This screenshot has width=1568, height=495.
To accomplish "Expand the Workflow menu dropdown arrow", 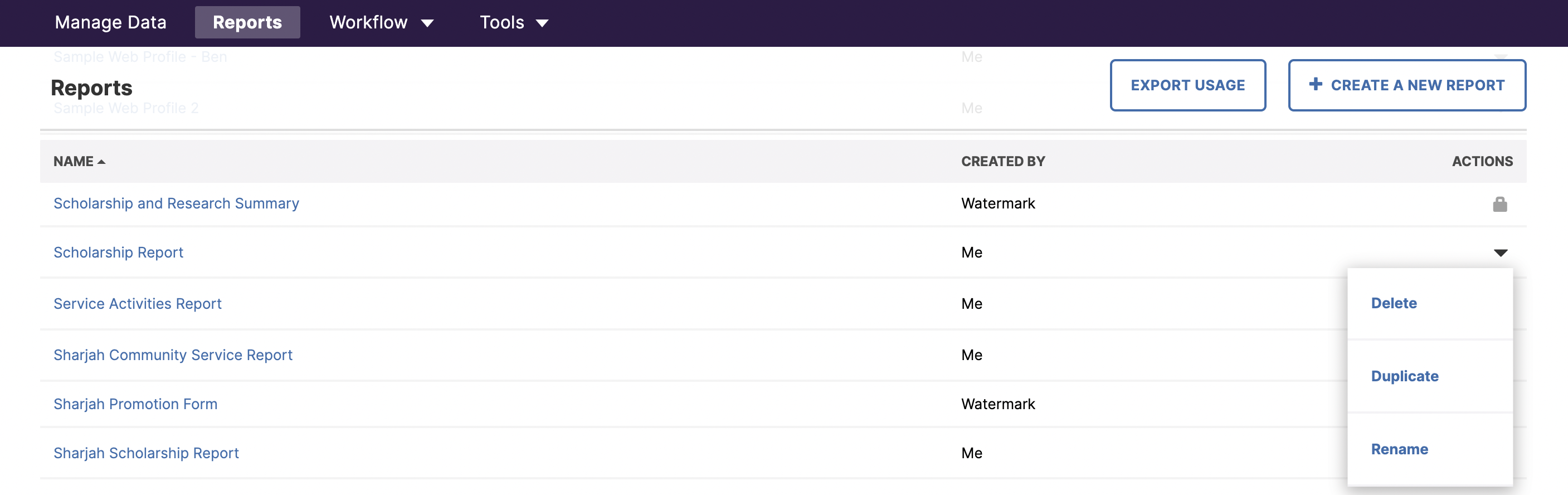I will (427, 23).
